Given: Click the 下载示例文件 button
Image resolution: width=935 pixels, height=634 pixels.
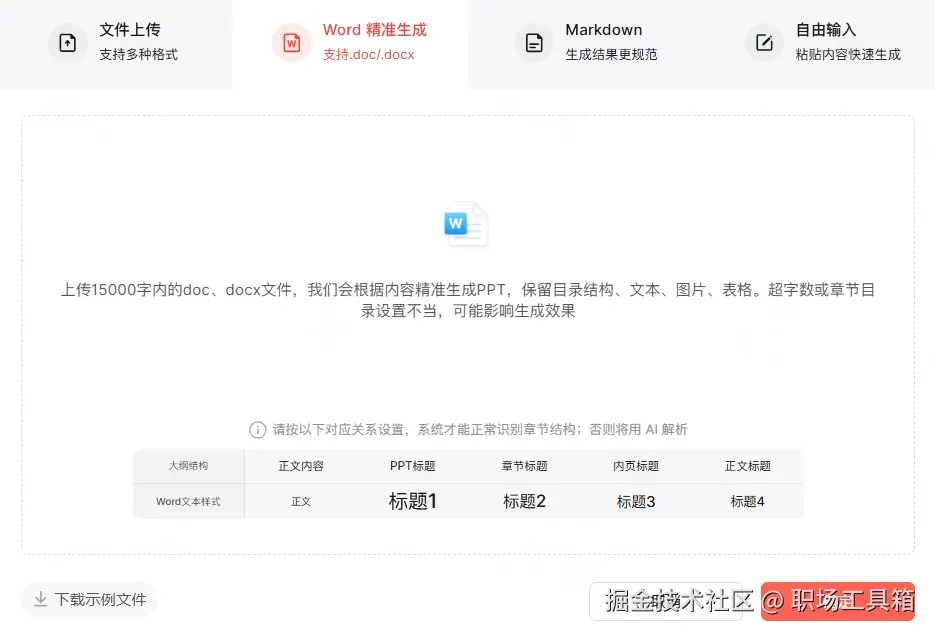Looking at the screenshot, I should 89,599.
